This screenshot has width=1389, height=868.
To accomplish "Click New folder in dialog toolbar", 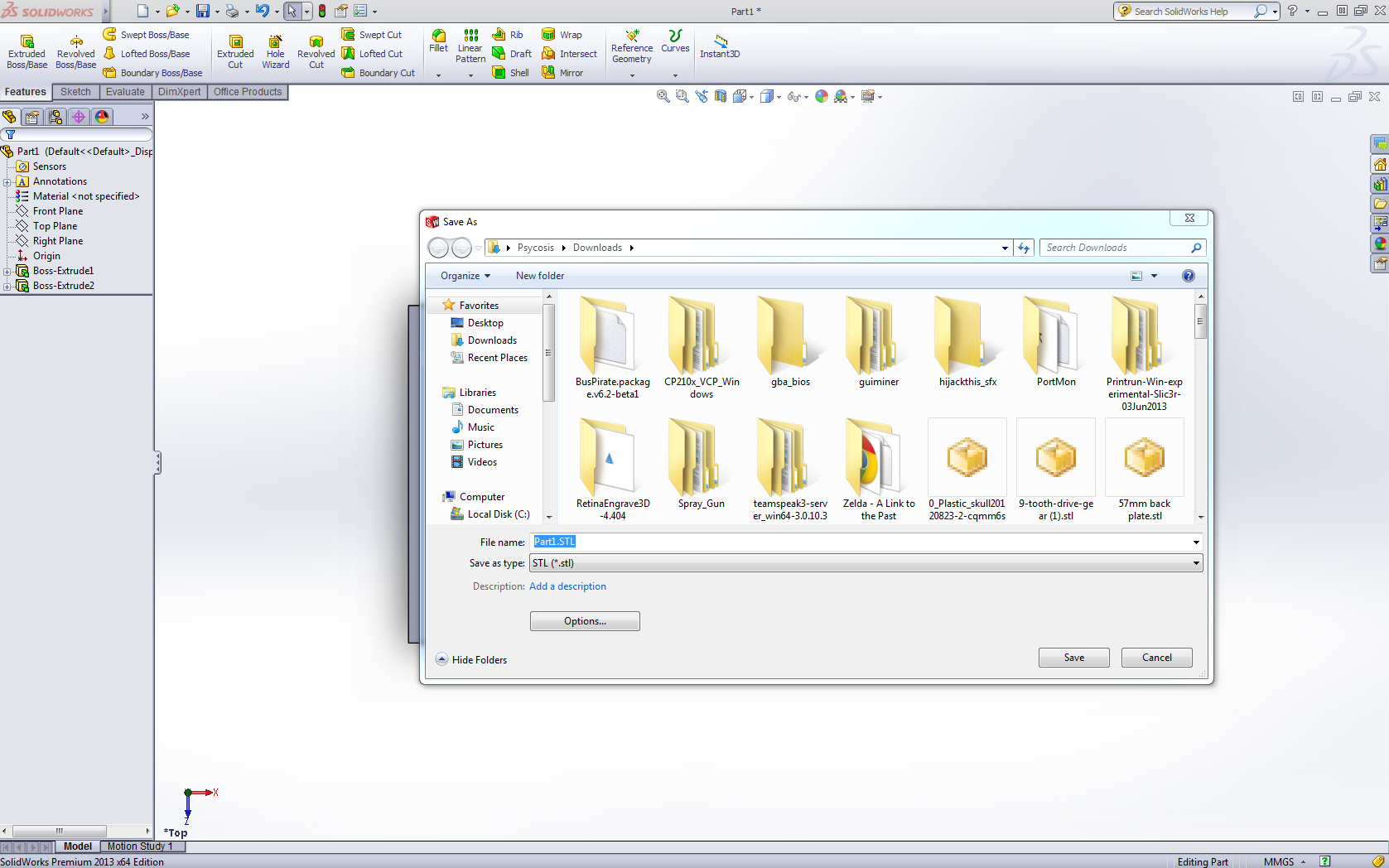I will point(540,276).
